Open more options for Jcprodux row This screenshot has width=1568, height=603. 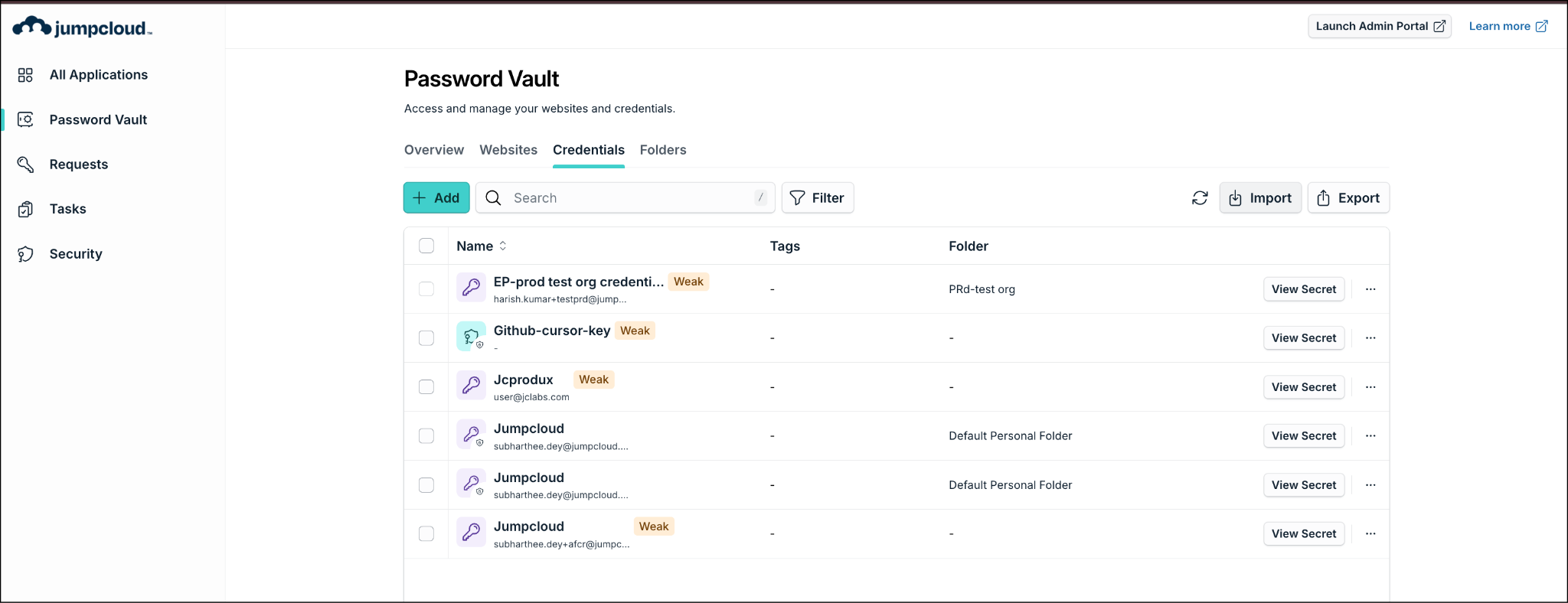tap(1370, 387)
